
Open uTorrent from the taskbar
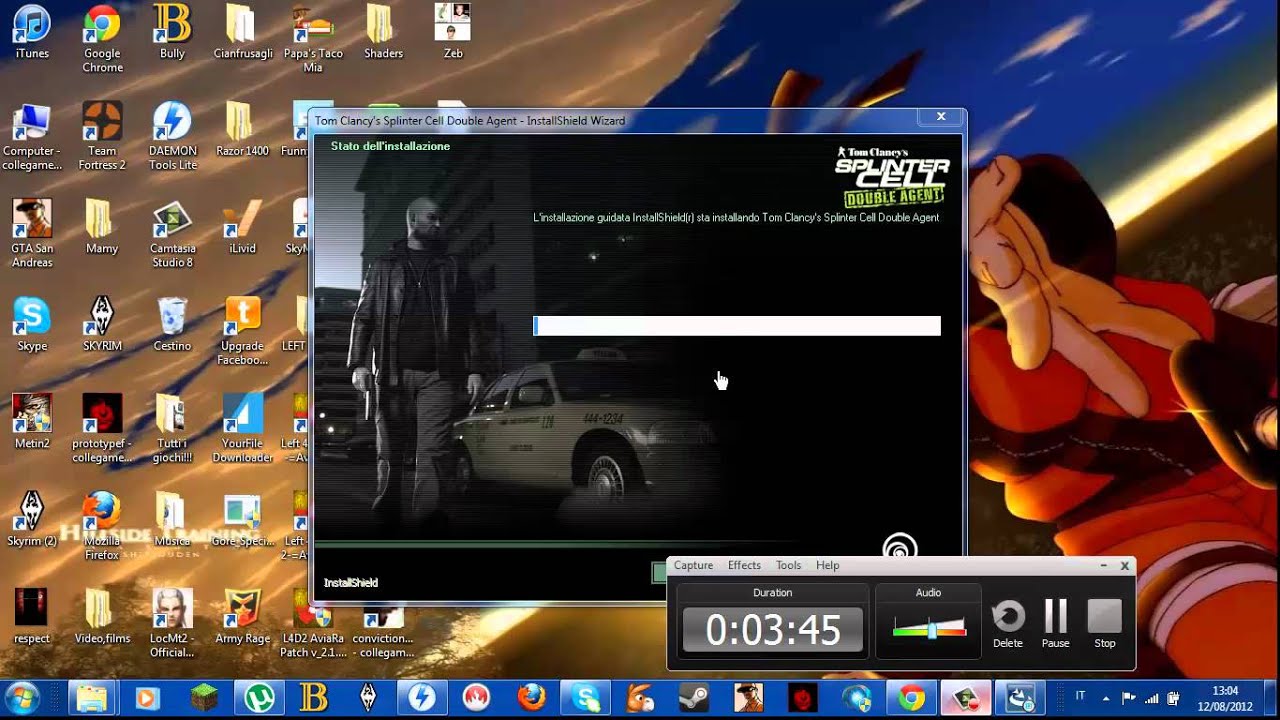click(x=258, y=697)
